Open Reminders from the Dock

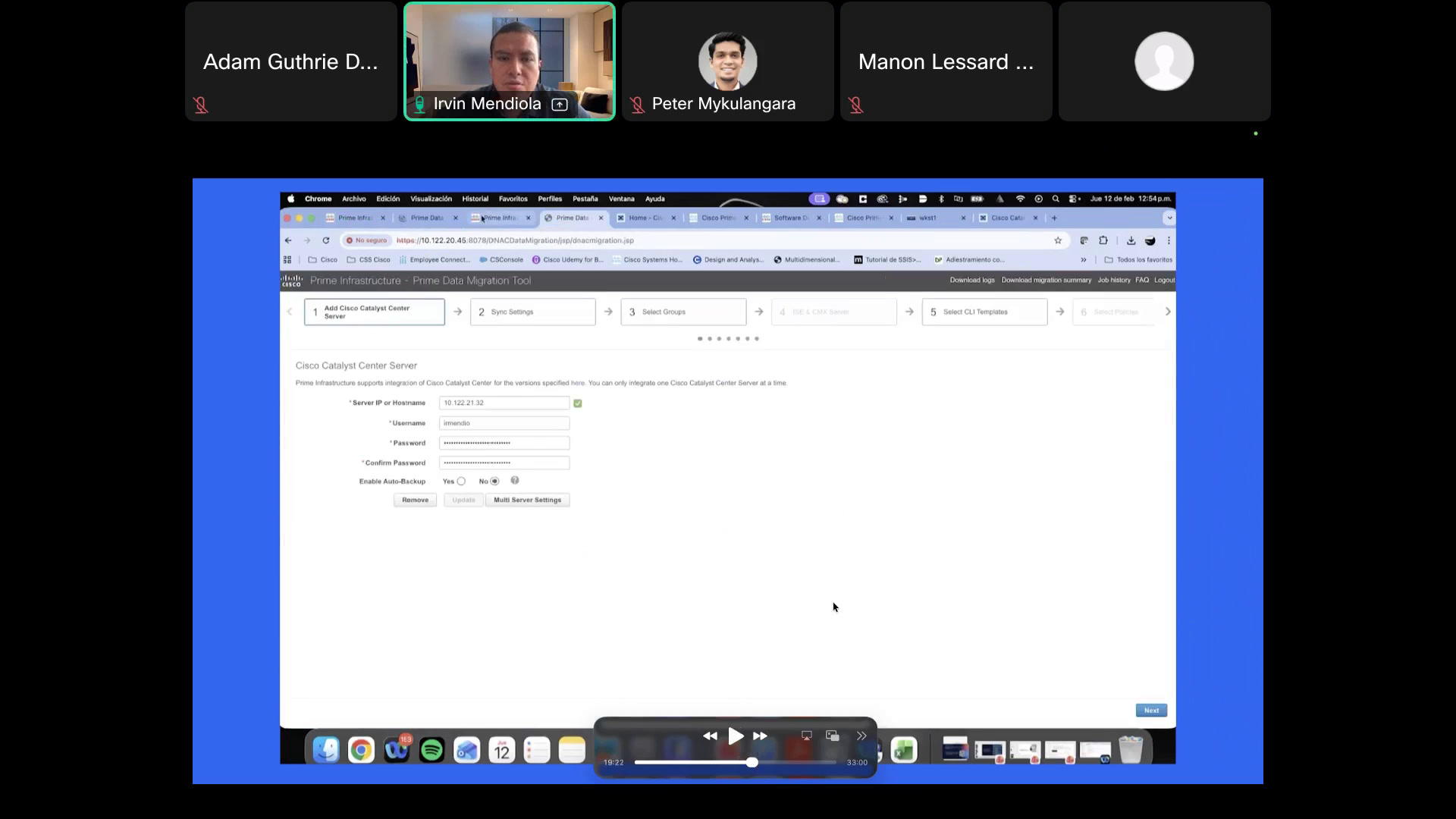pos(537,750)
